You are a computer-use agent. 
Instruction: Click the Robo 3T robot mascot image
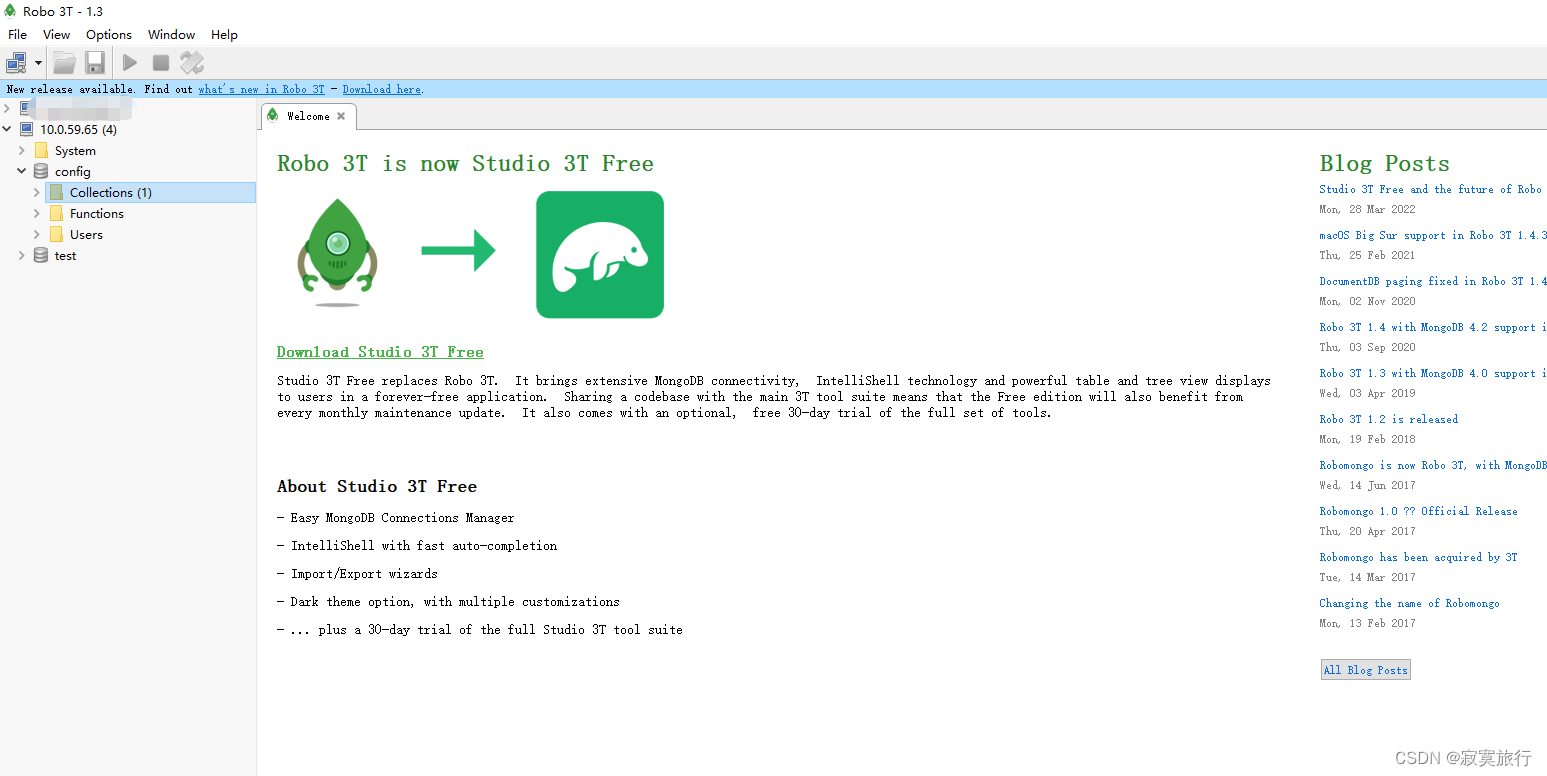[338, 252]
